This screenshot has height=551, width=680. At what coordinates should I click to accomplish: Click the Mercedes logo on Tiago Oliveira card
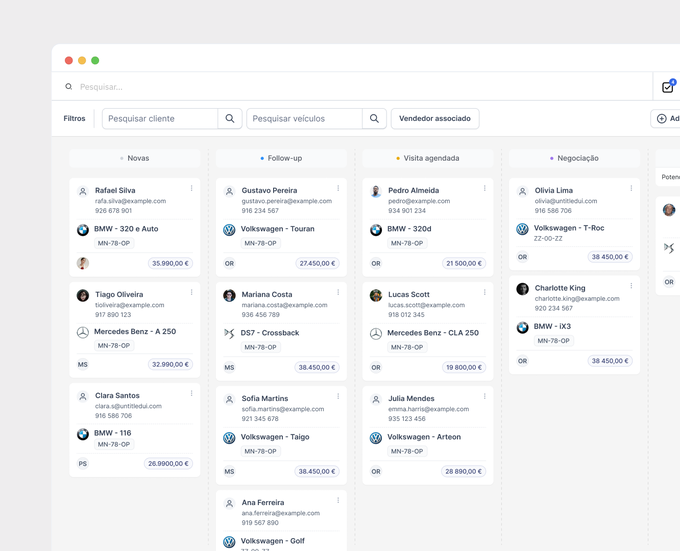pyautogui.click(x=83, y=333)
